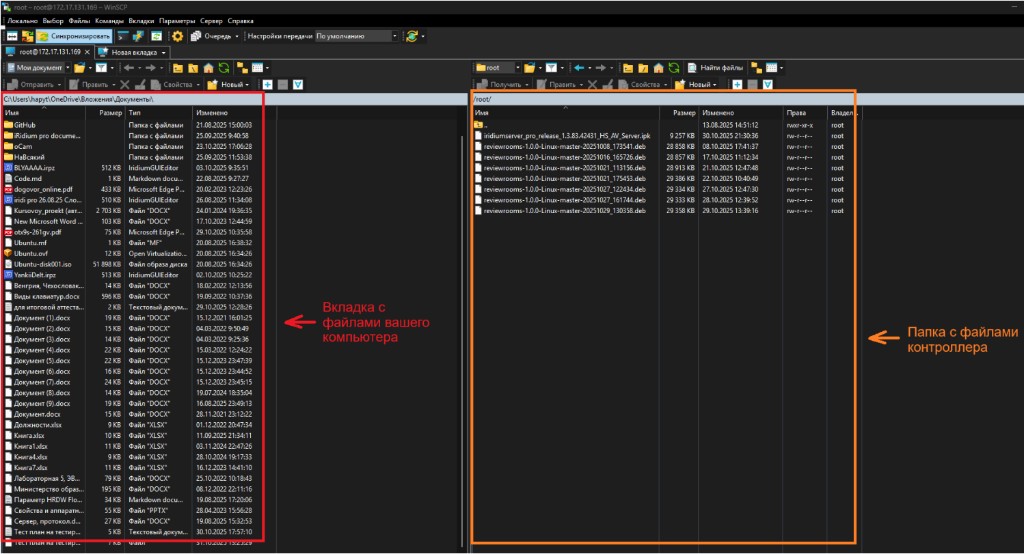Click the synchronized browsing icon in main toolbar
The image size is (1024, 554).
[157, 37]
